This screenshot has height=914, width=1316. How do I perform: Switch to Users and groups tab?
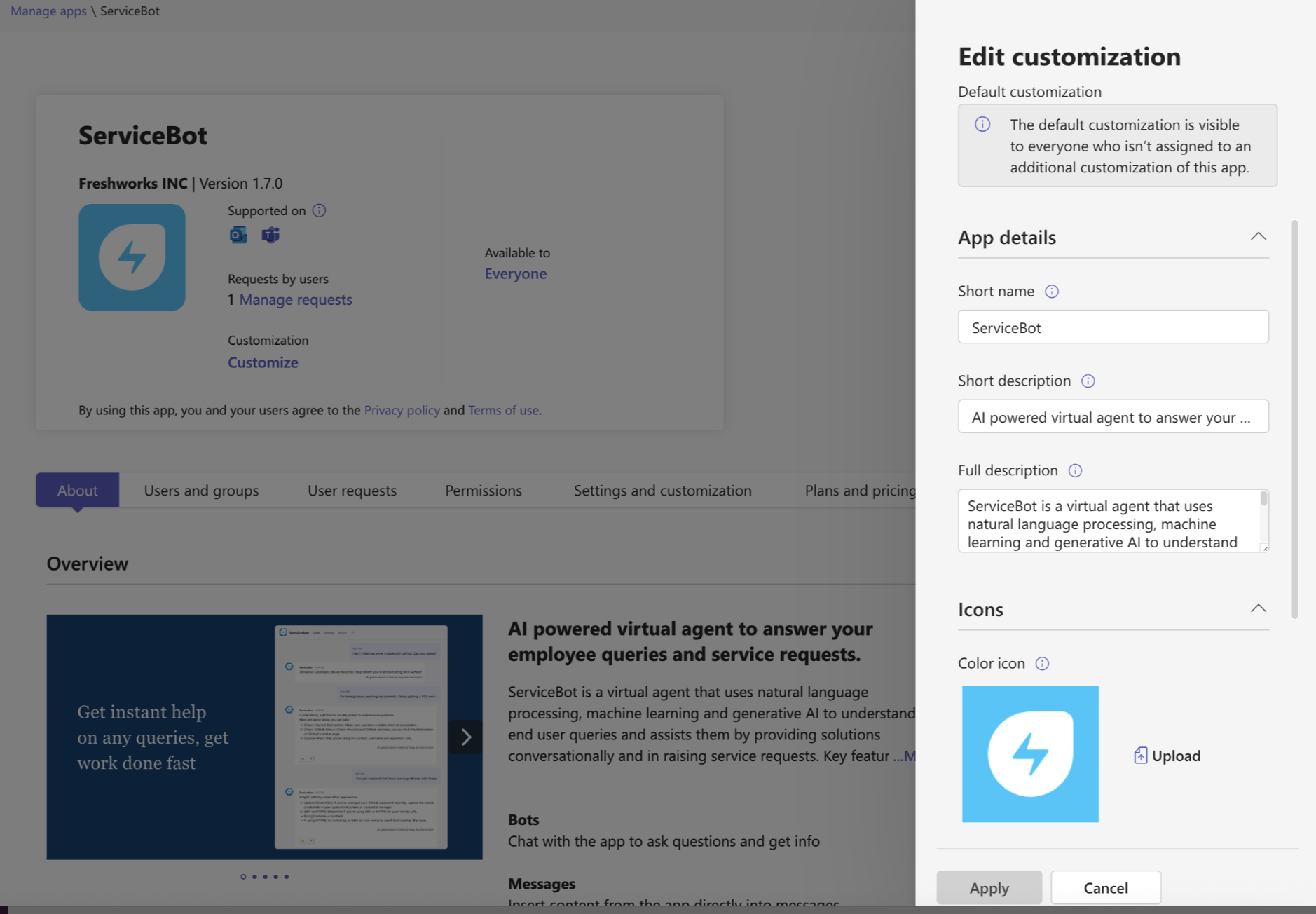(201, 491)
